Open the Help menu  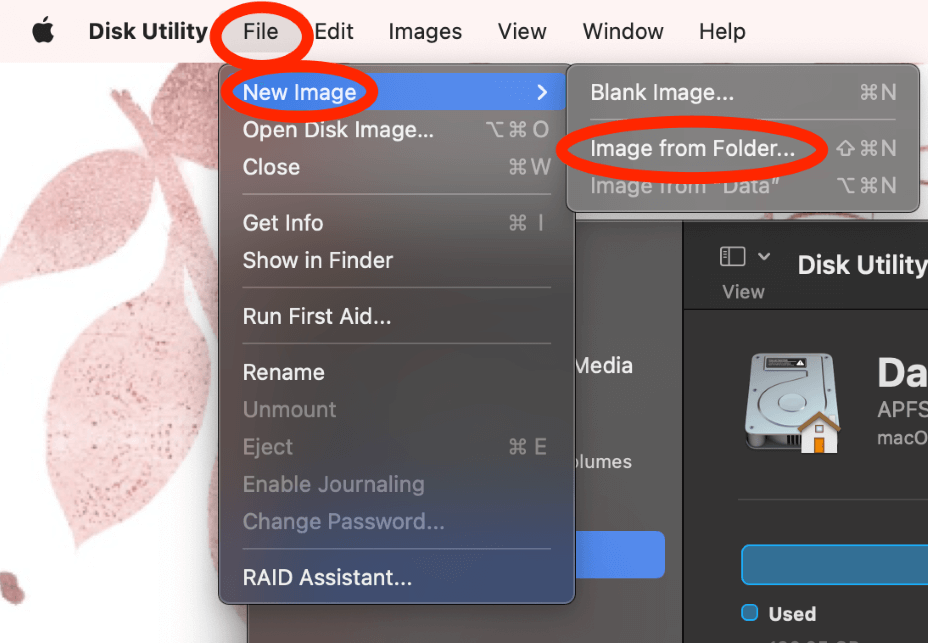tap(722, 31)
